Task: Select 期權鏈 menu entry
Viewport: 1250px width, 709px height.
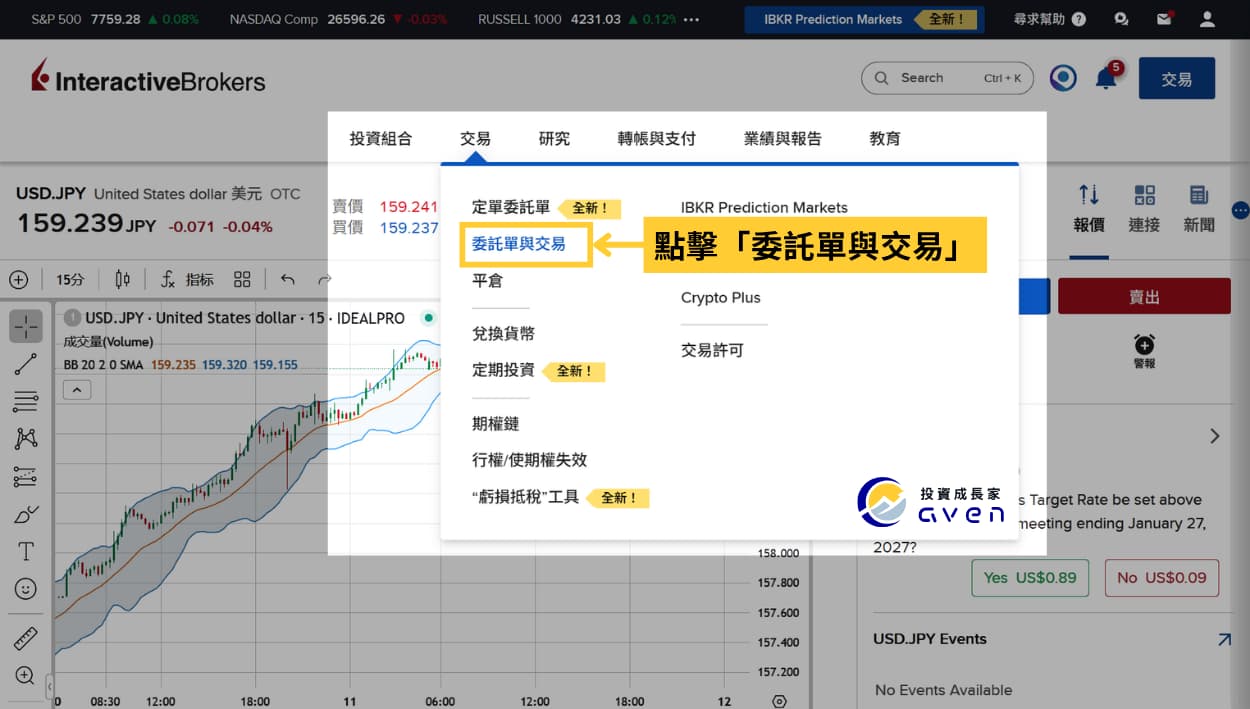Action: point(495,424)
